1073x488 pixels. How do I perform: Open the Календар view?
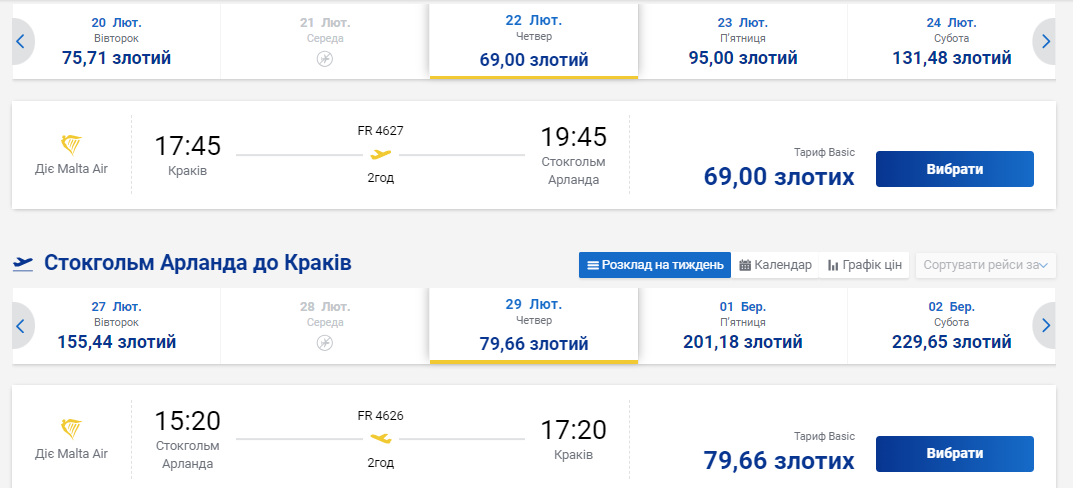click(x=775, y=265)
